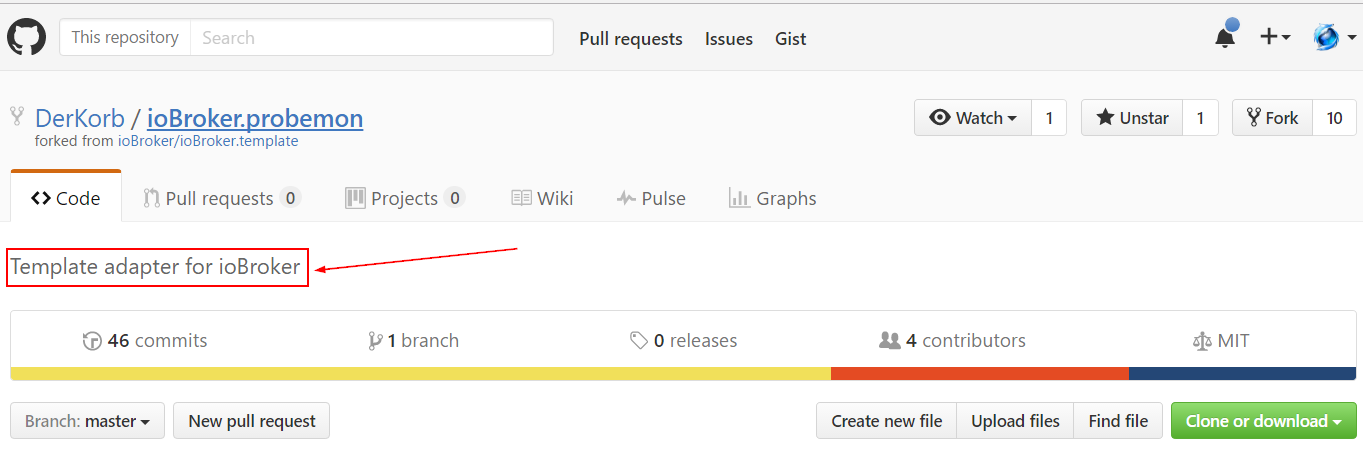
Task: Open the user avatar profile menu
Action: coord(1334,37)
